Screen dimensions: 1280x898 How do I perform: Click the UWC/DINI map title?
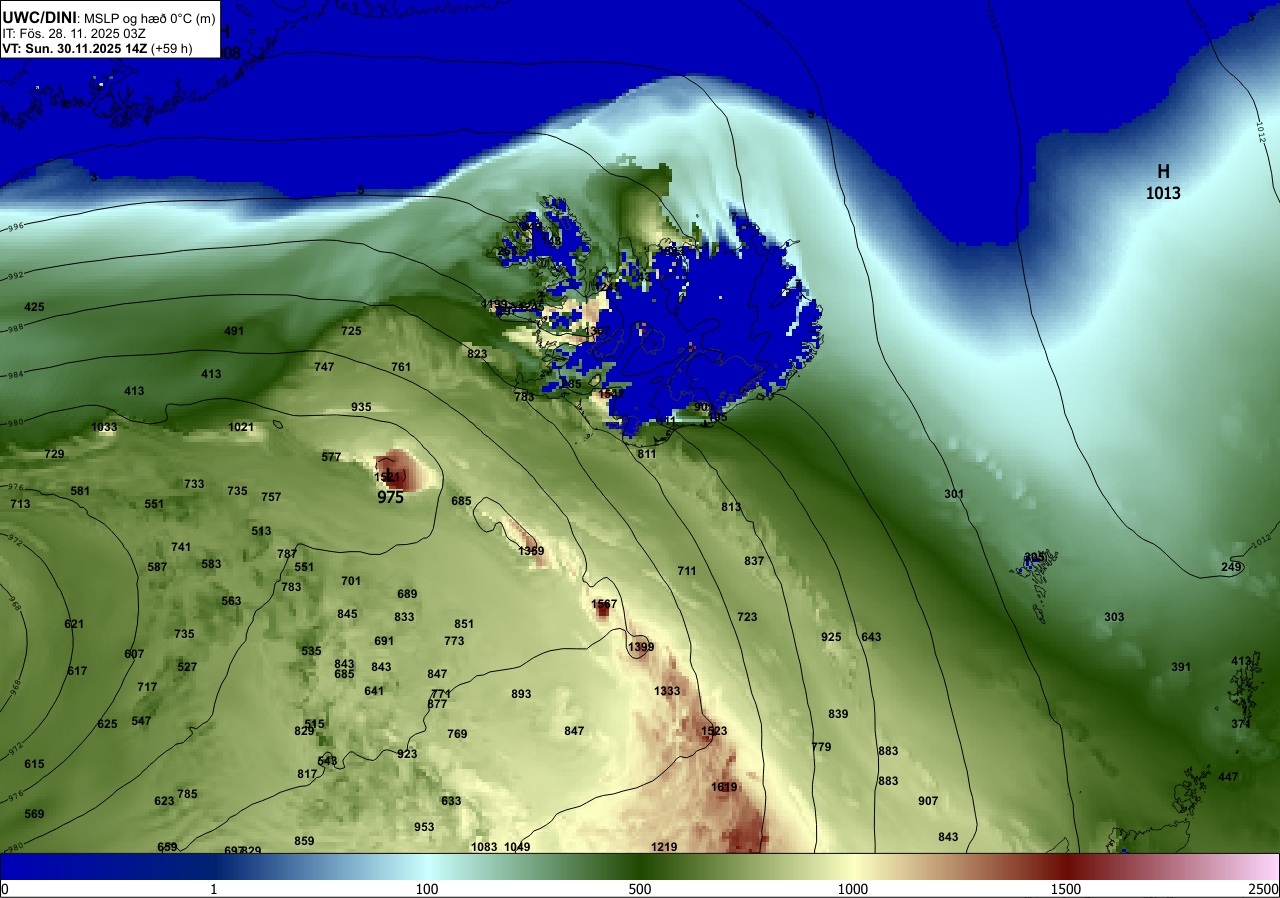39,16
